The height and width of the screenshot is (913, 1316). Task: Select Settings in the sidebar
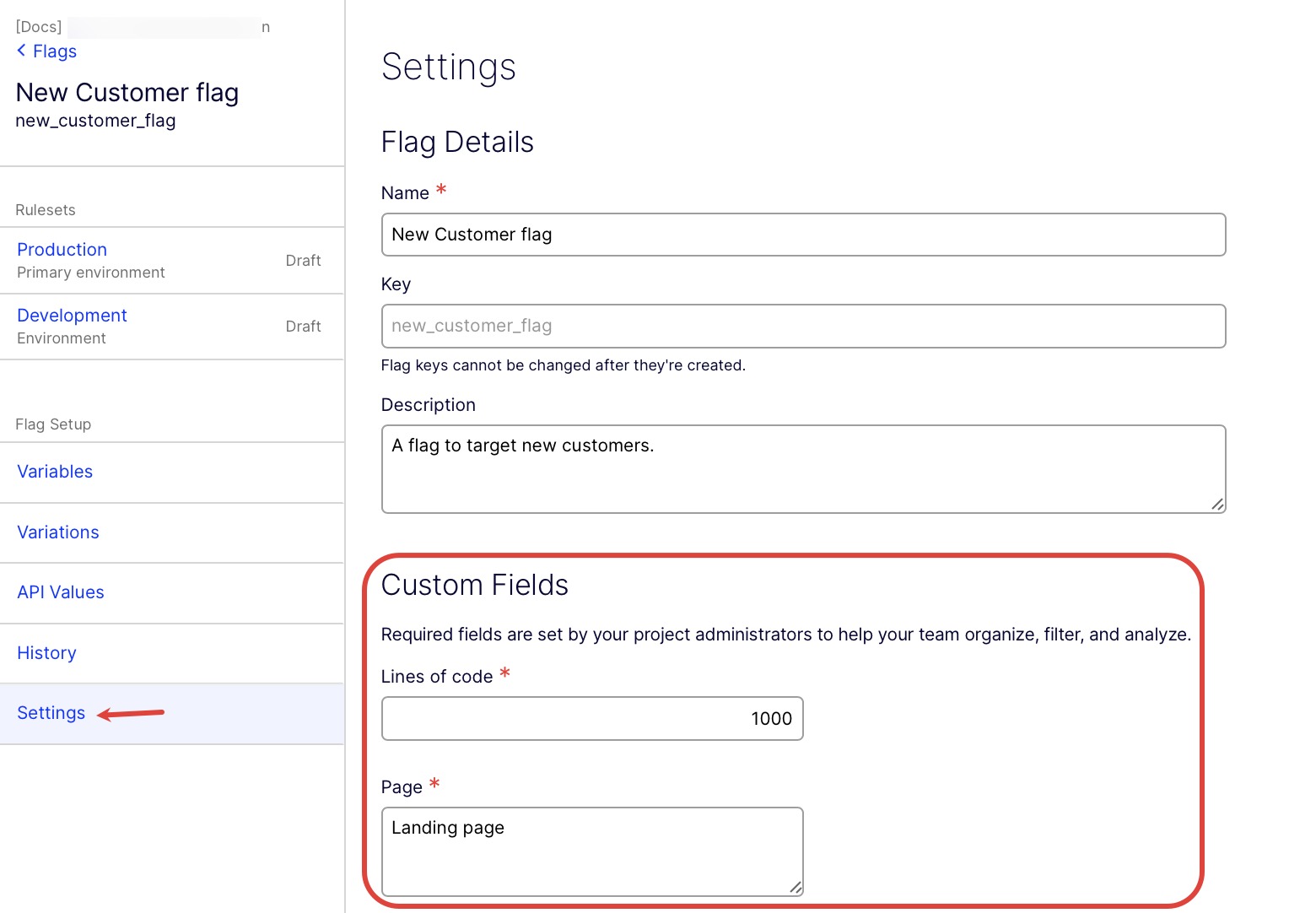51,713
